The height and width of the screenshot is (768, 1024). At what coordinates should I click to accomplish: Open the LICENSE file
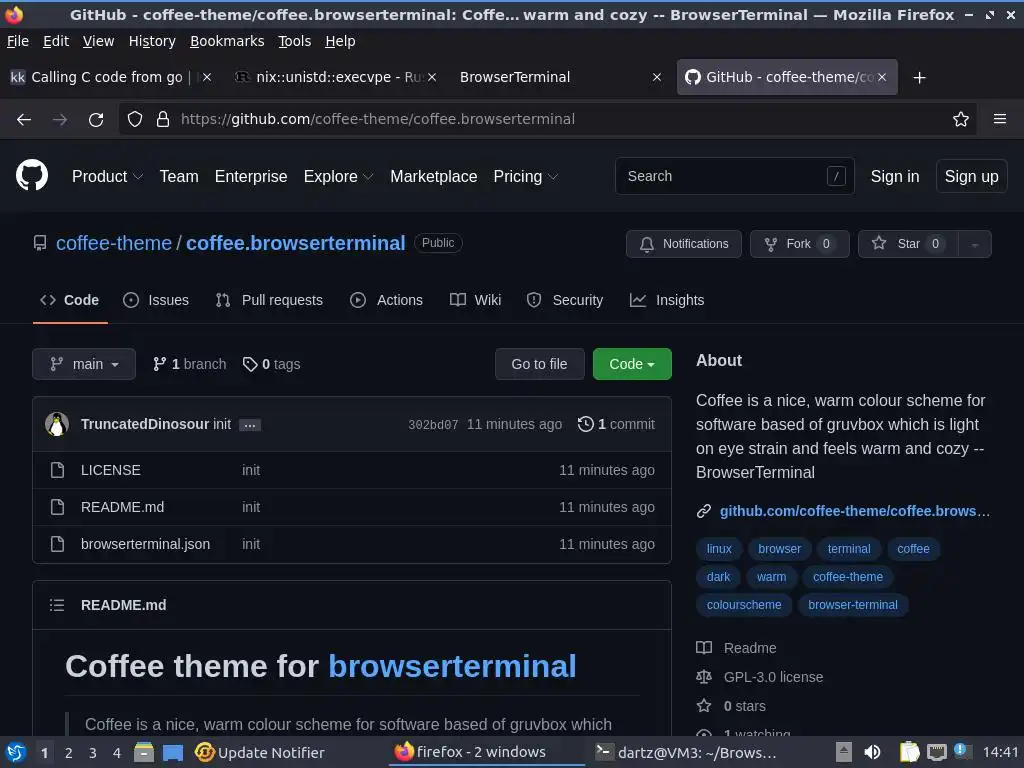pos(110,470)
